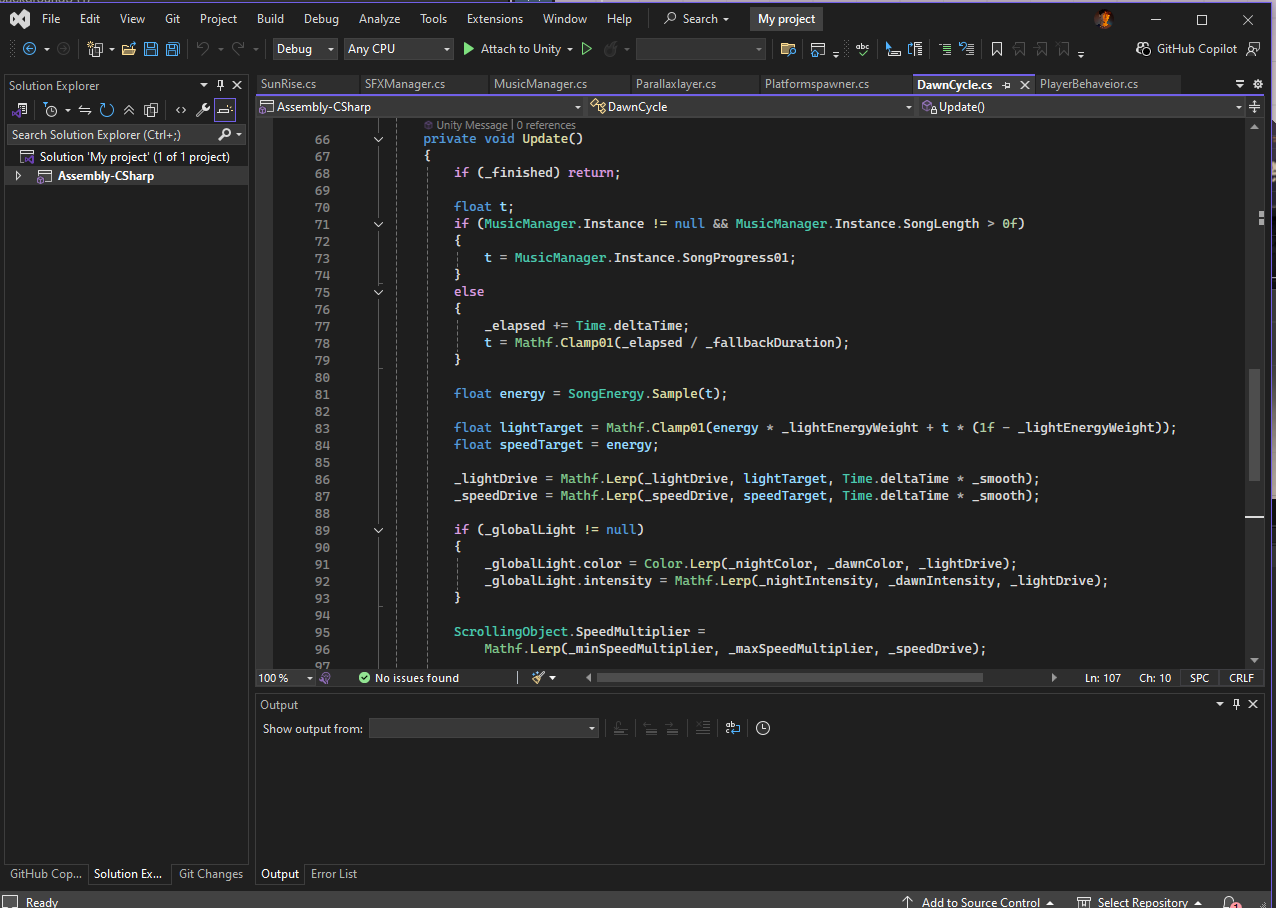Expand the Assembly-CSharp project node
Image resolution: width=1276 pixels, height=908 pixels.
click(x=18, y=176)
